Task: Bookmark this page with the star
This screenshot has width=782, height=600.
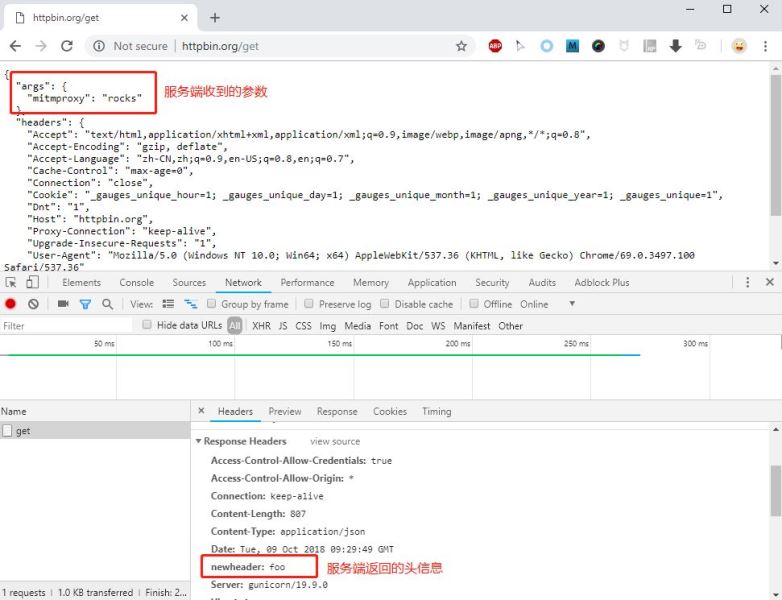Action: tap(461, 46)
